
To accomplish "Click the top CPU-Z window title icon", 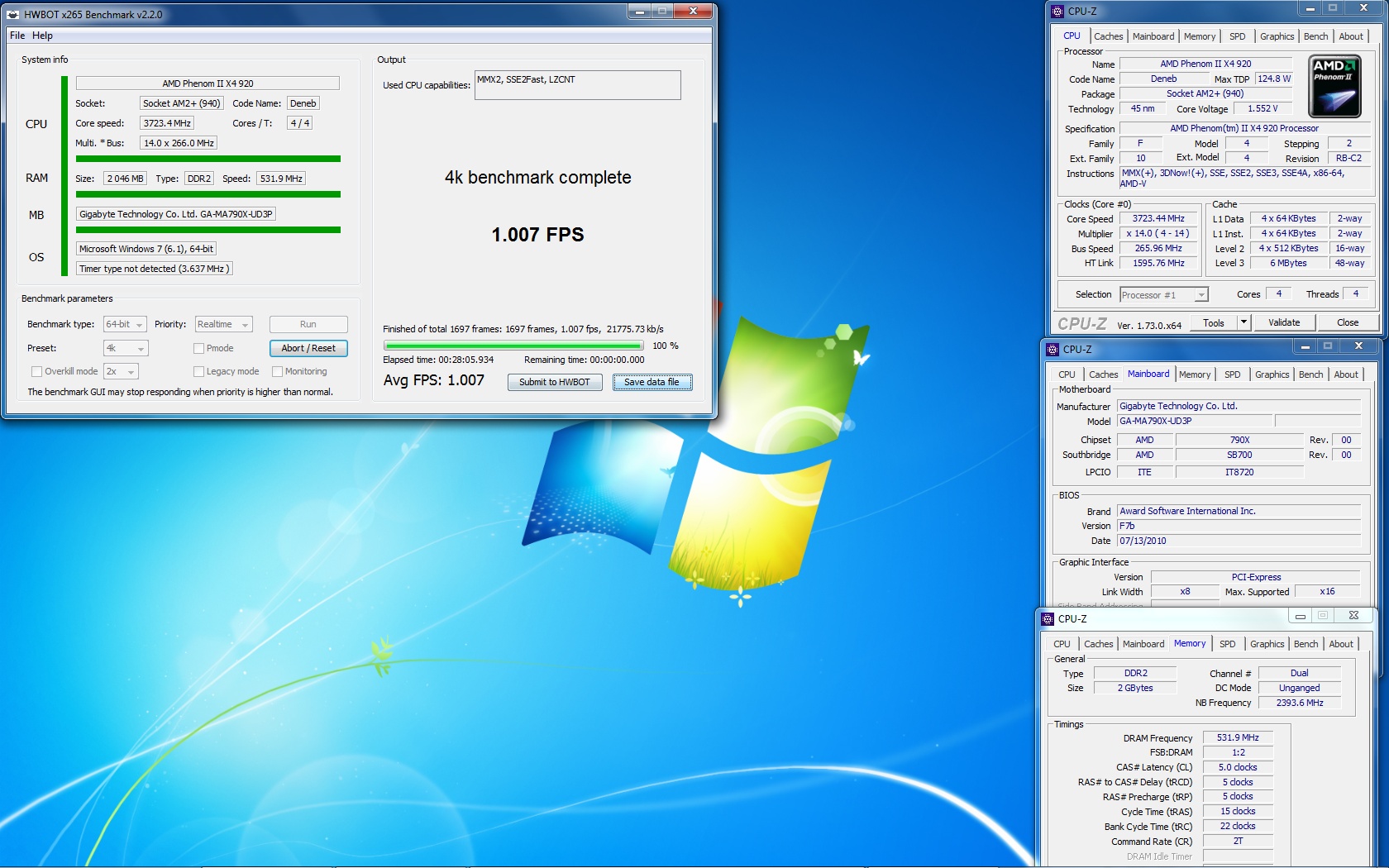I will point(1057,12).
